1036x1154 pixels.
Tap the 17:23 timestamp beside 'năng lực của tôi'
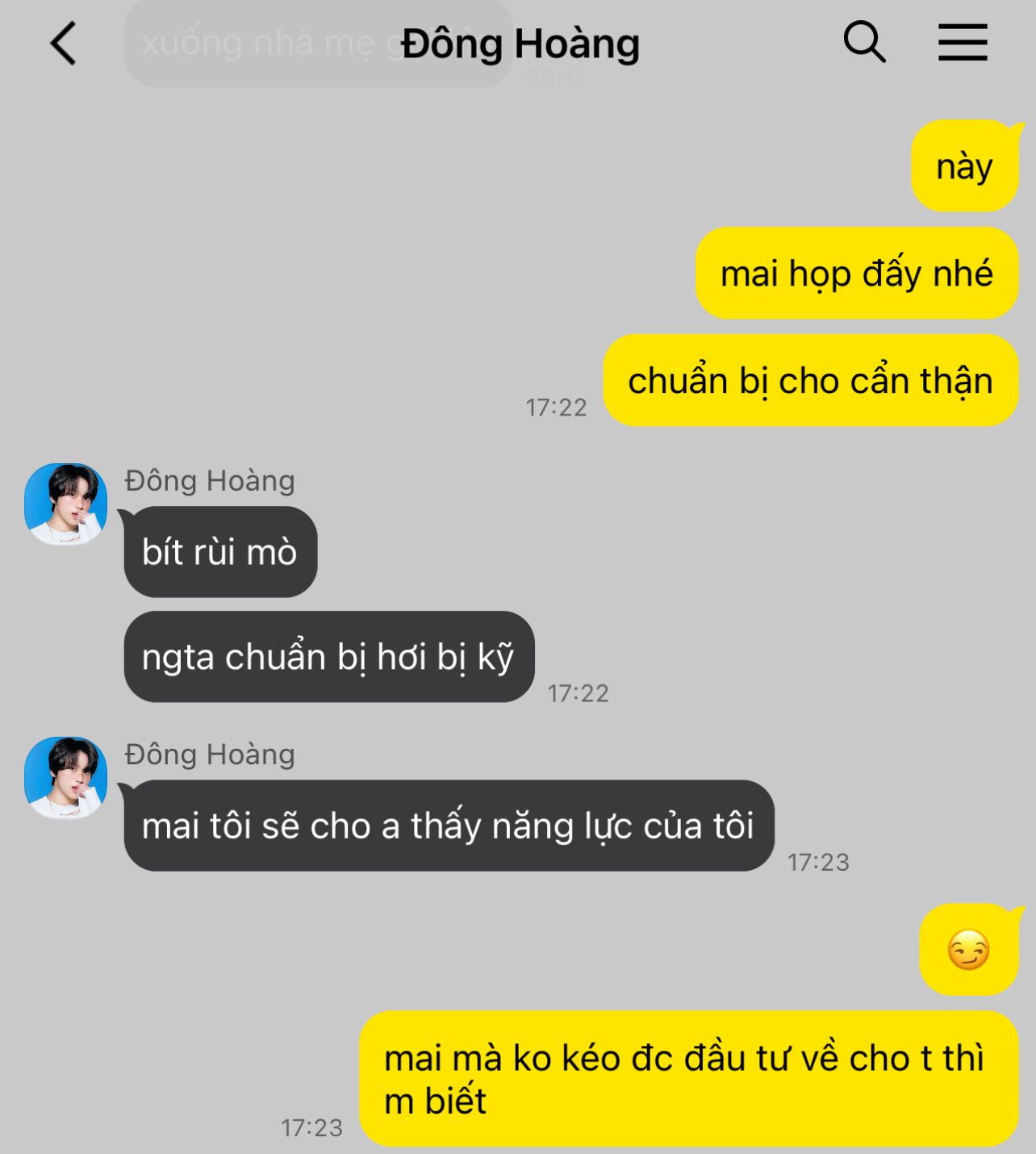pos(819,863)
